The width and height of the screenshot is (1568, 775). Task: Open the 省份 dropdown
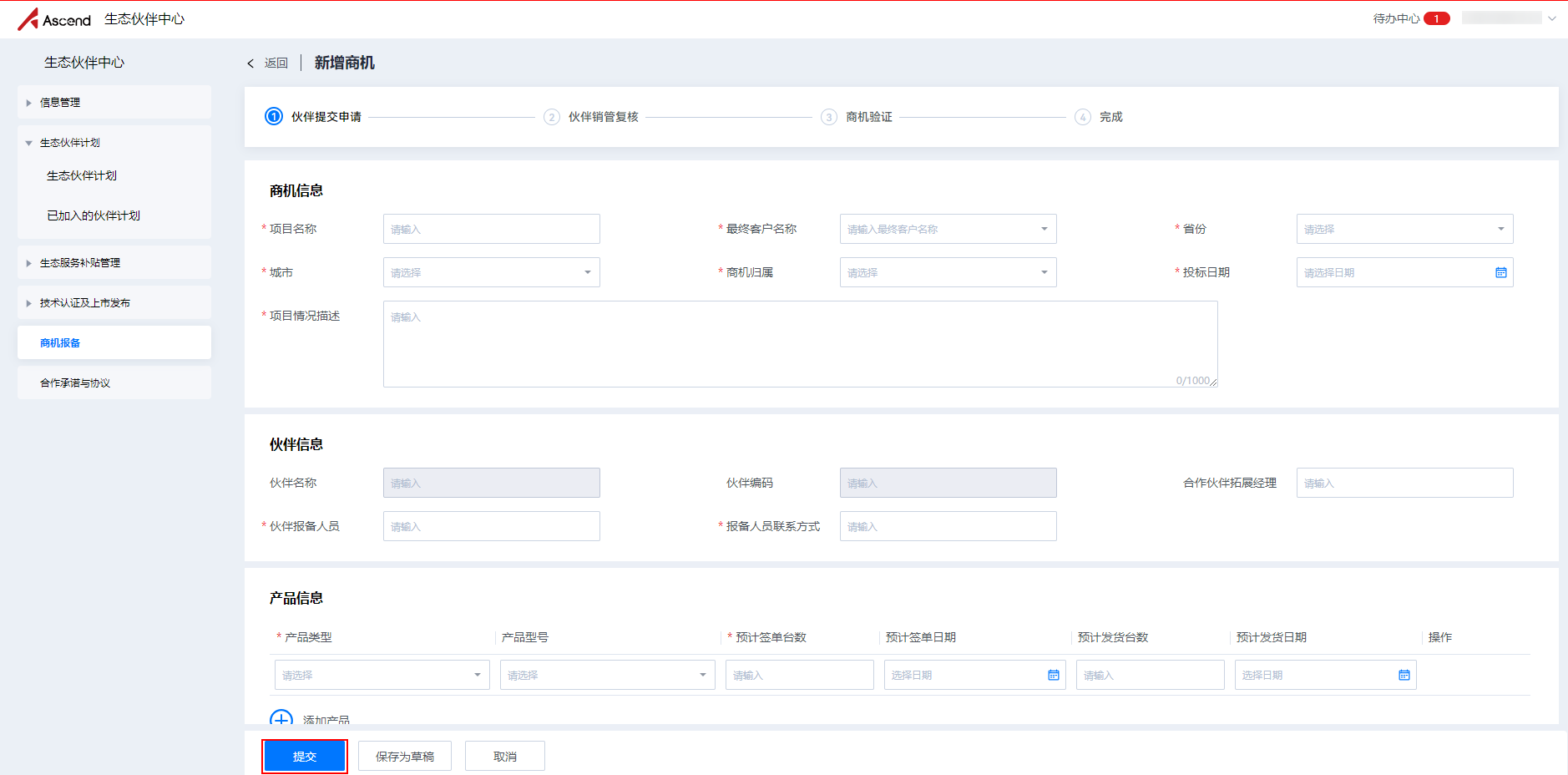point(1404,229)
